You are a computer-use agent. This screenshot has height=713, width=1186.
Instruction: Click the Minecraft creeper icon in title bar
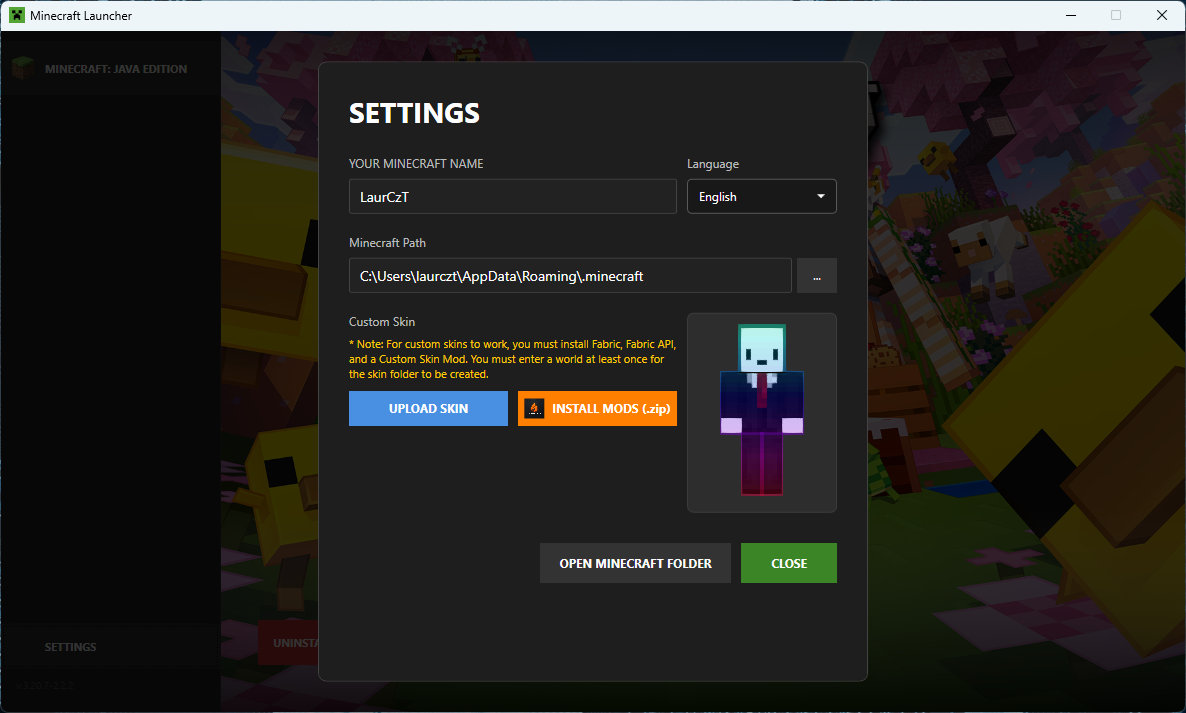[17, 15]
